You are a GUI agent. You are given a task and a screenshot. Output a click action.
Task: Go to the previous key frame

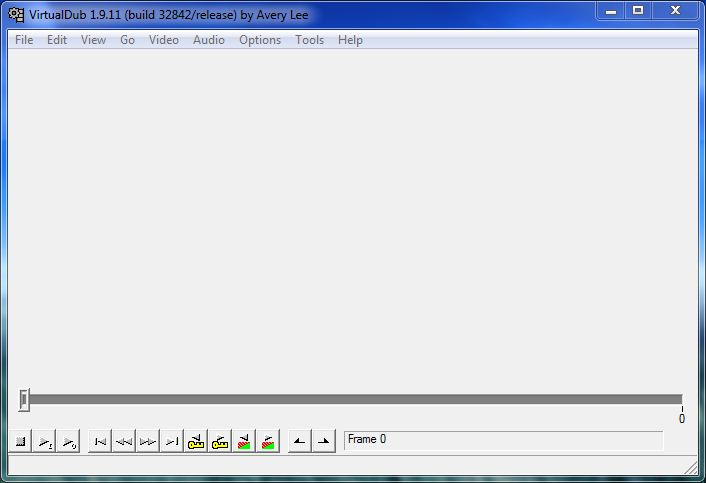196,441
